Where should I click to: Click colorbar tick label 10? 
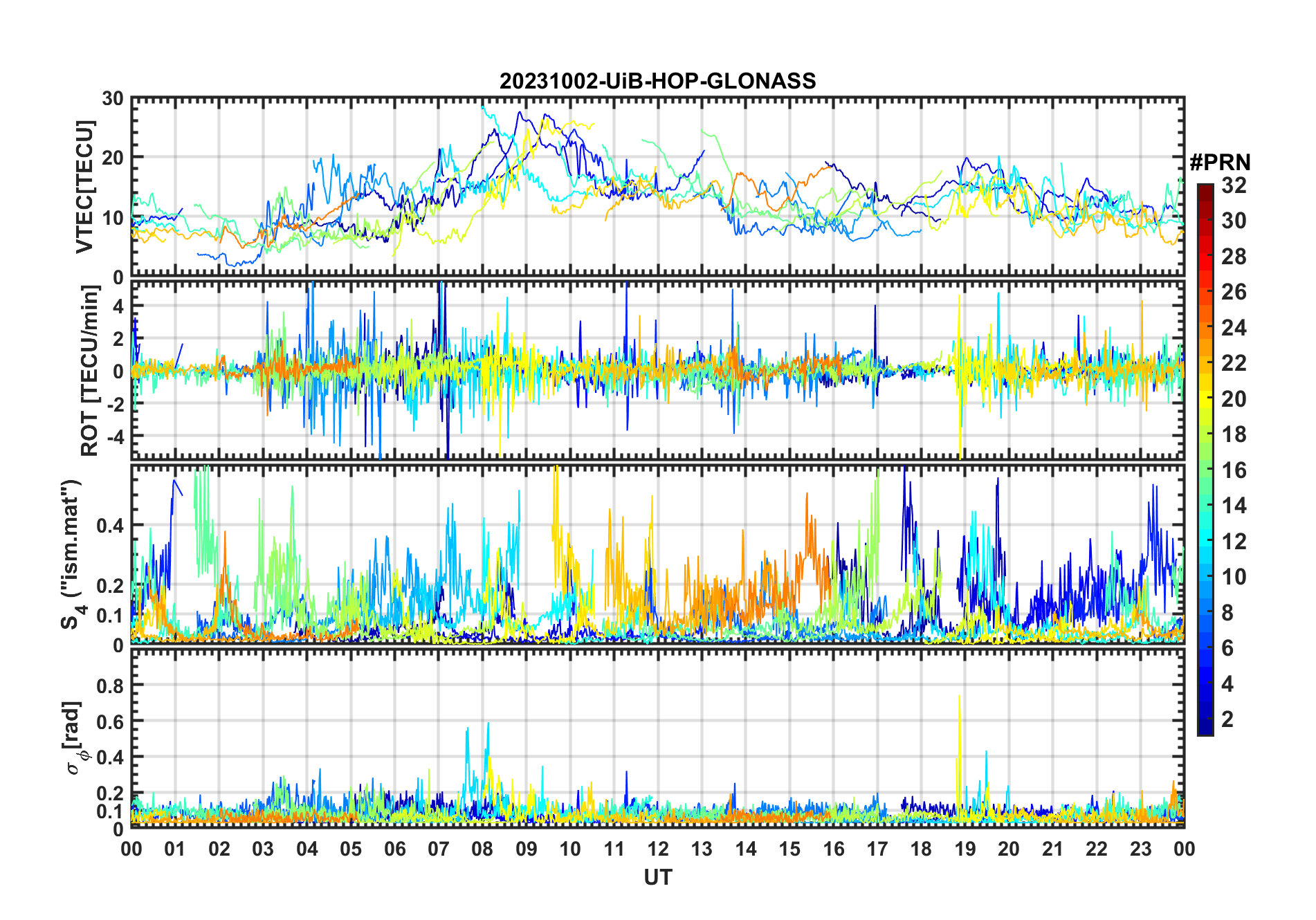(x=1234, y=576)
